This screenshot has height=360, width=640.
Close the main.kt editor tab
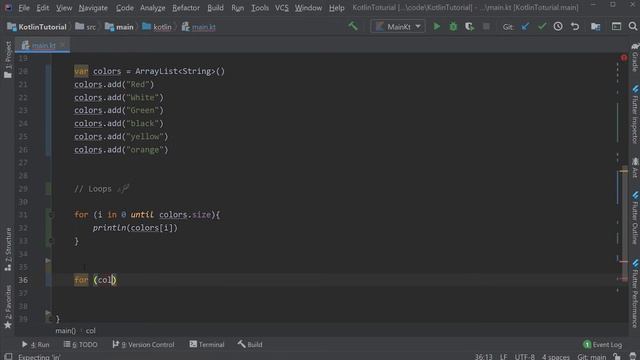tap(62, 45)
